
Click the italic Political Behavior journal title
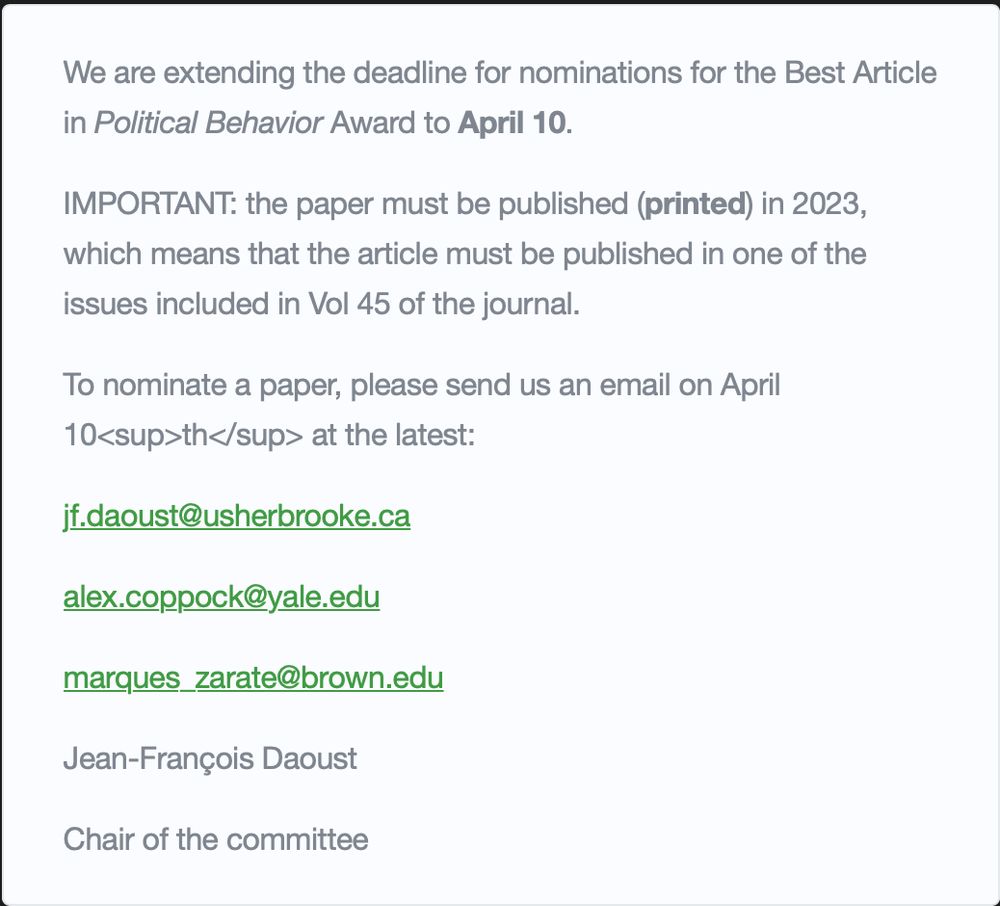coord(208,123)
